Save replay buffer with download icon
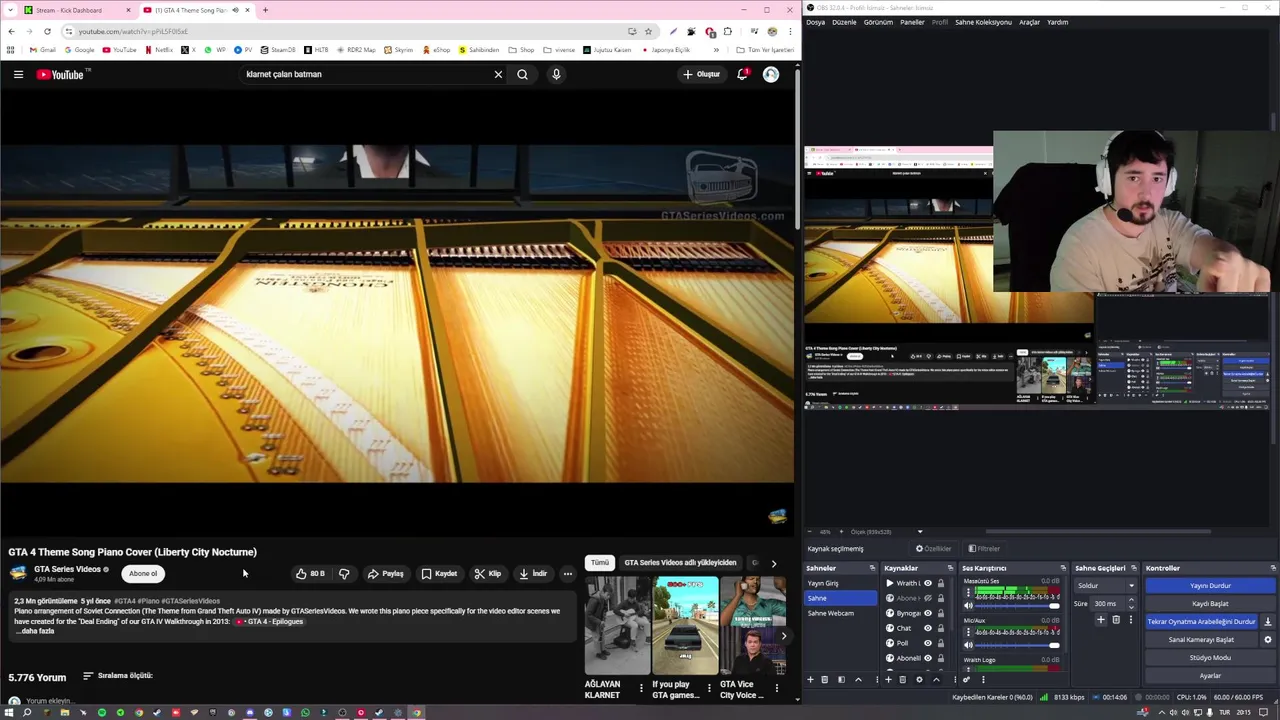The image size is (1280, 720). [x=1268, y=622]
